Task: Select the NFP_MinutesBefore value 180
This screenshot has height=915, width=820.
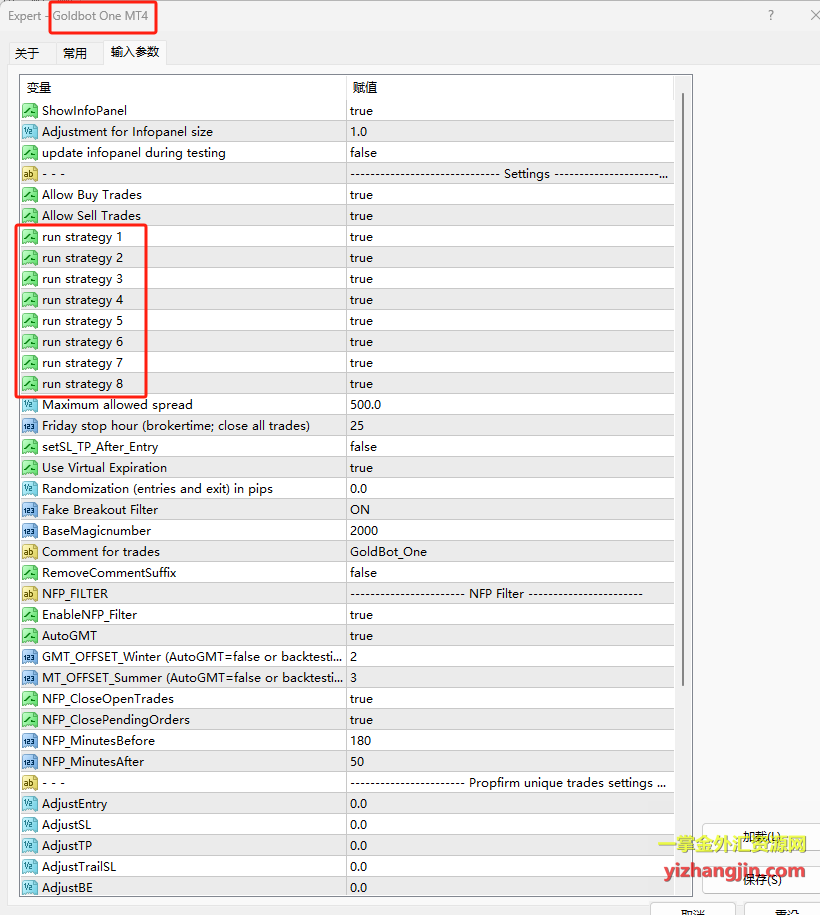Action: 360,741
